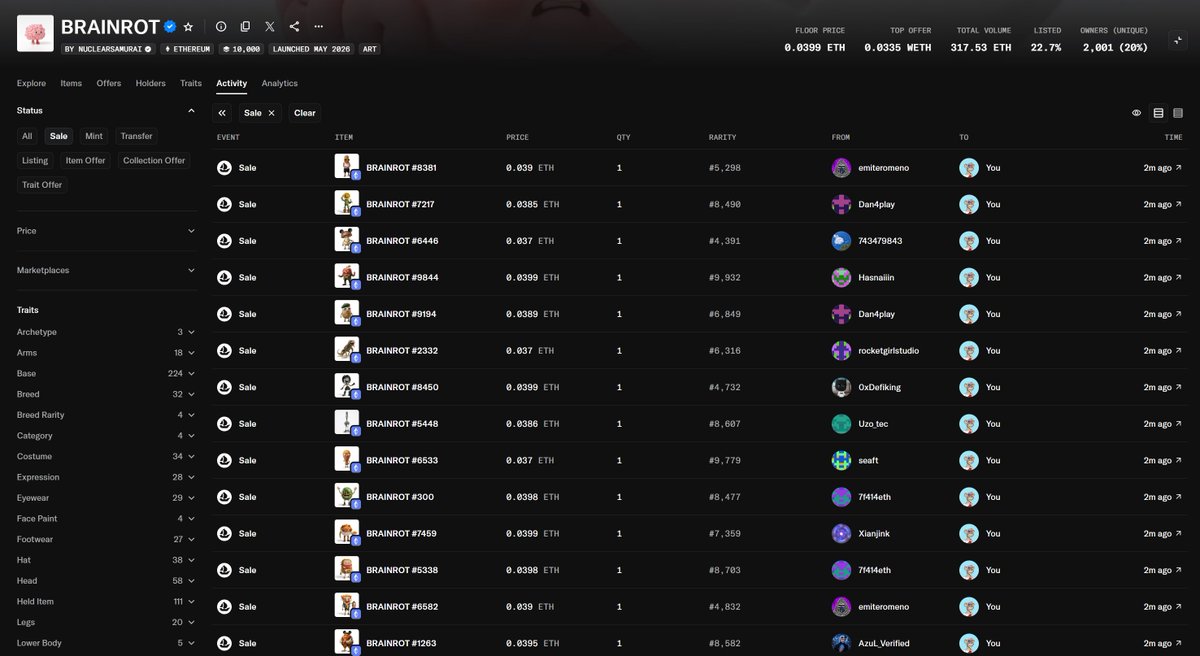This screenshot has height=656, width=1200.
Task: Open the three-dot more options menu
Action: [x=318, y=27]
